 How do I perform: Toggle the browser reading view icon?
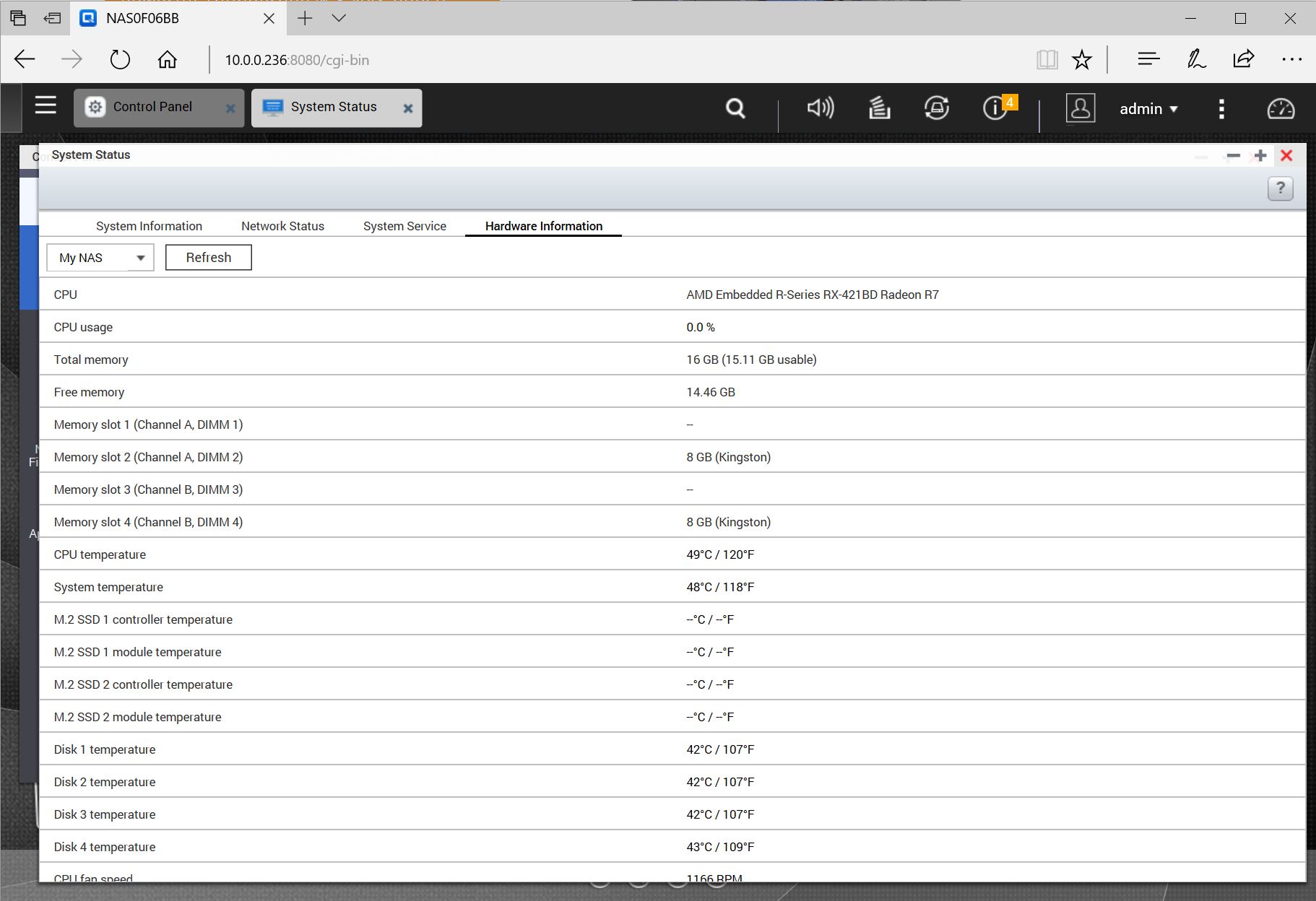click(x=1047, y=59)
